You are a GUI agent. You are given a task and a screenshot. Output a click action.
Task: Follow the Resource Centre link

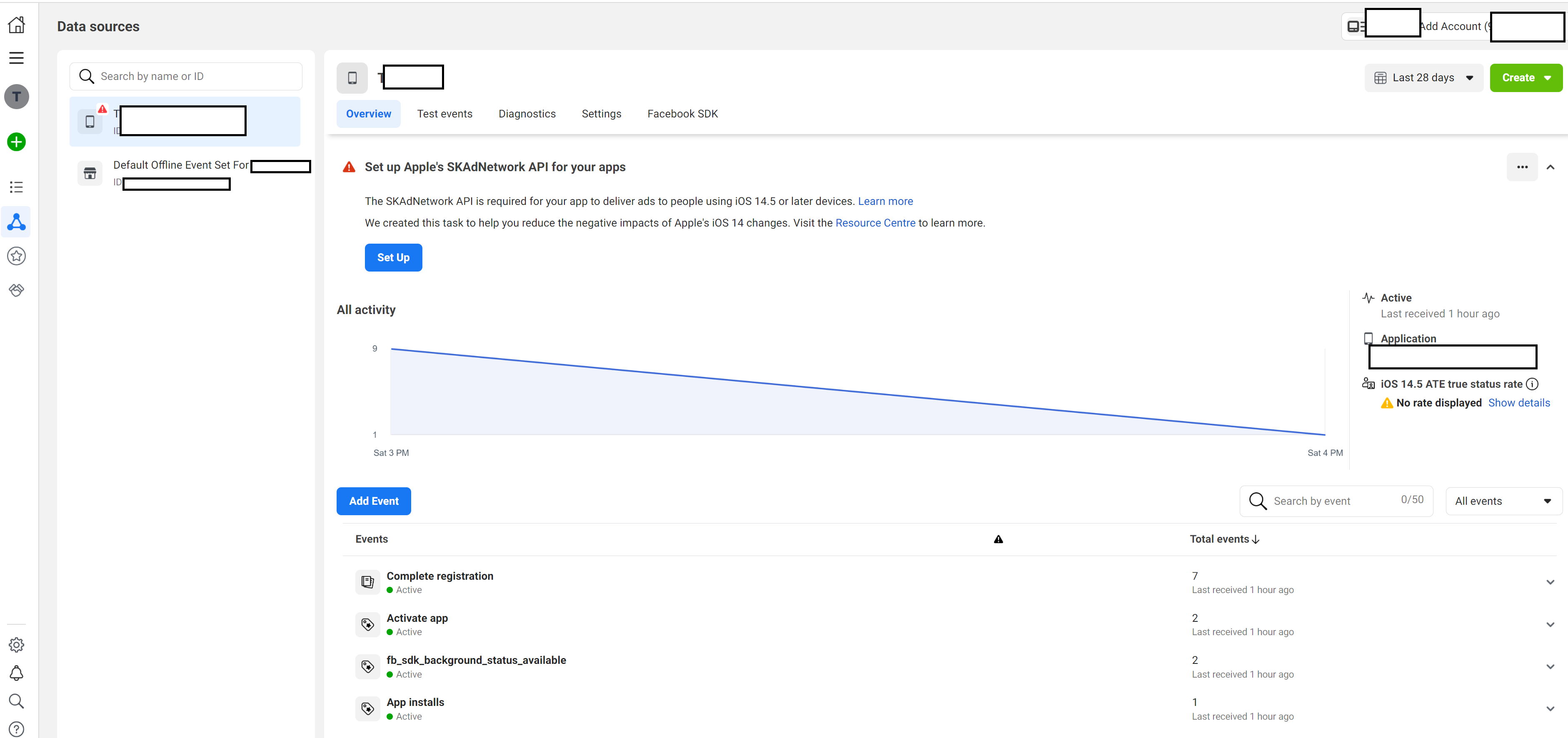click(x=875, y=223)
